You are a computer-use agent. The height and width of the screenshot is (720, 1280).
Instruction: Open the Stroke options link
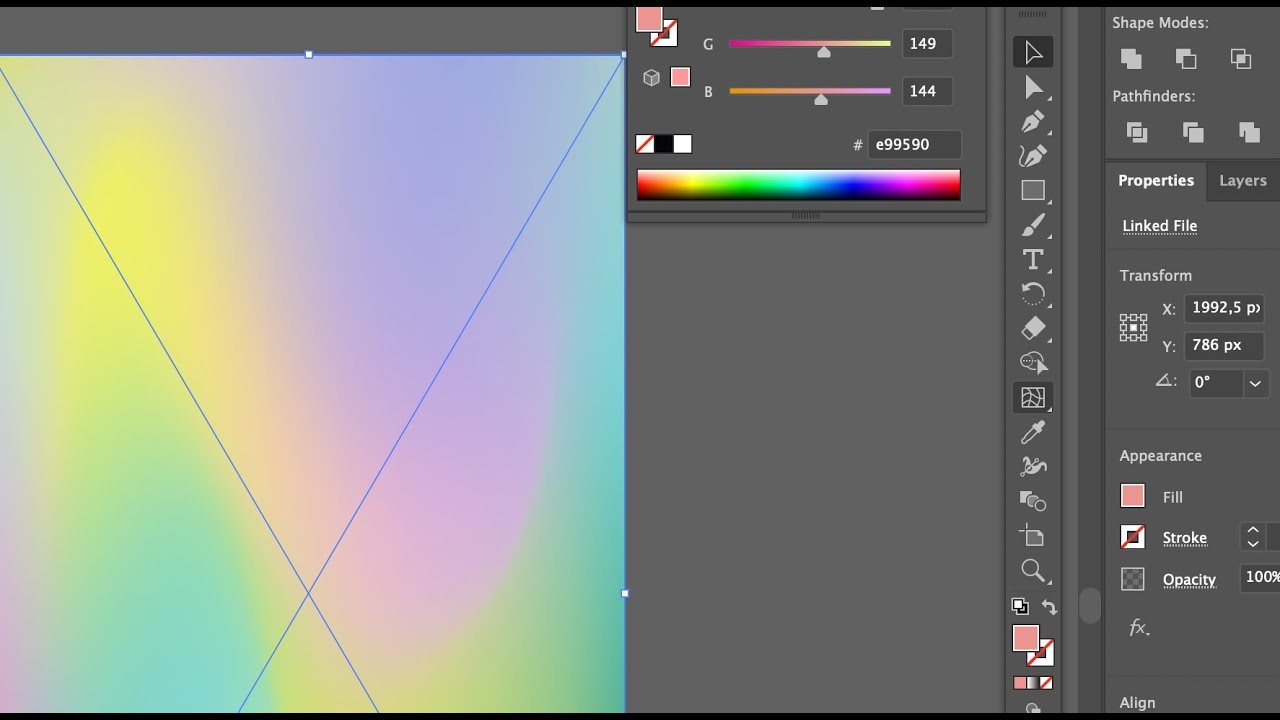pos(1184,538)
